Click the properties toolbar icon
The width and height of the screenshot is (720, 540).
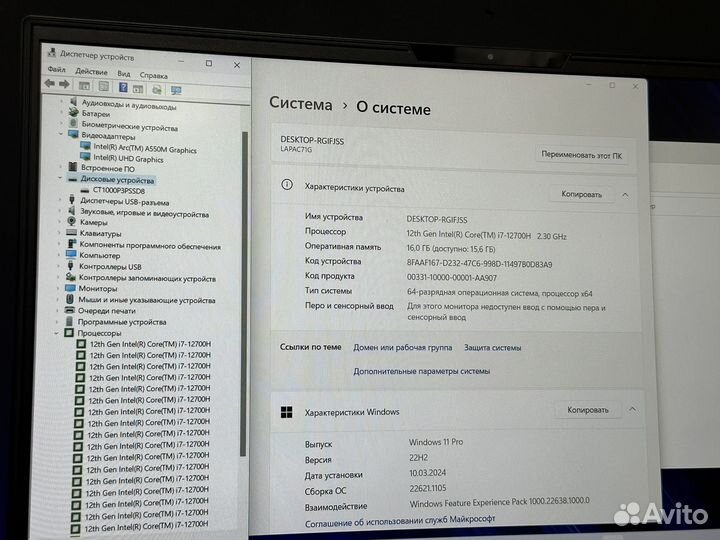(x=104, y=86)
